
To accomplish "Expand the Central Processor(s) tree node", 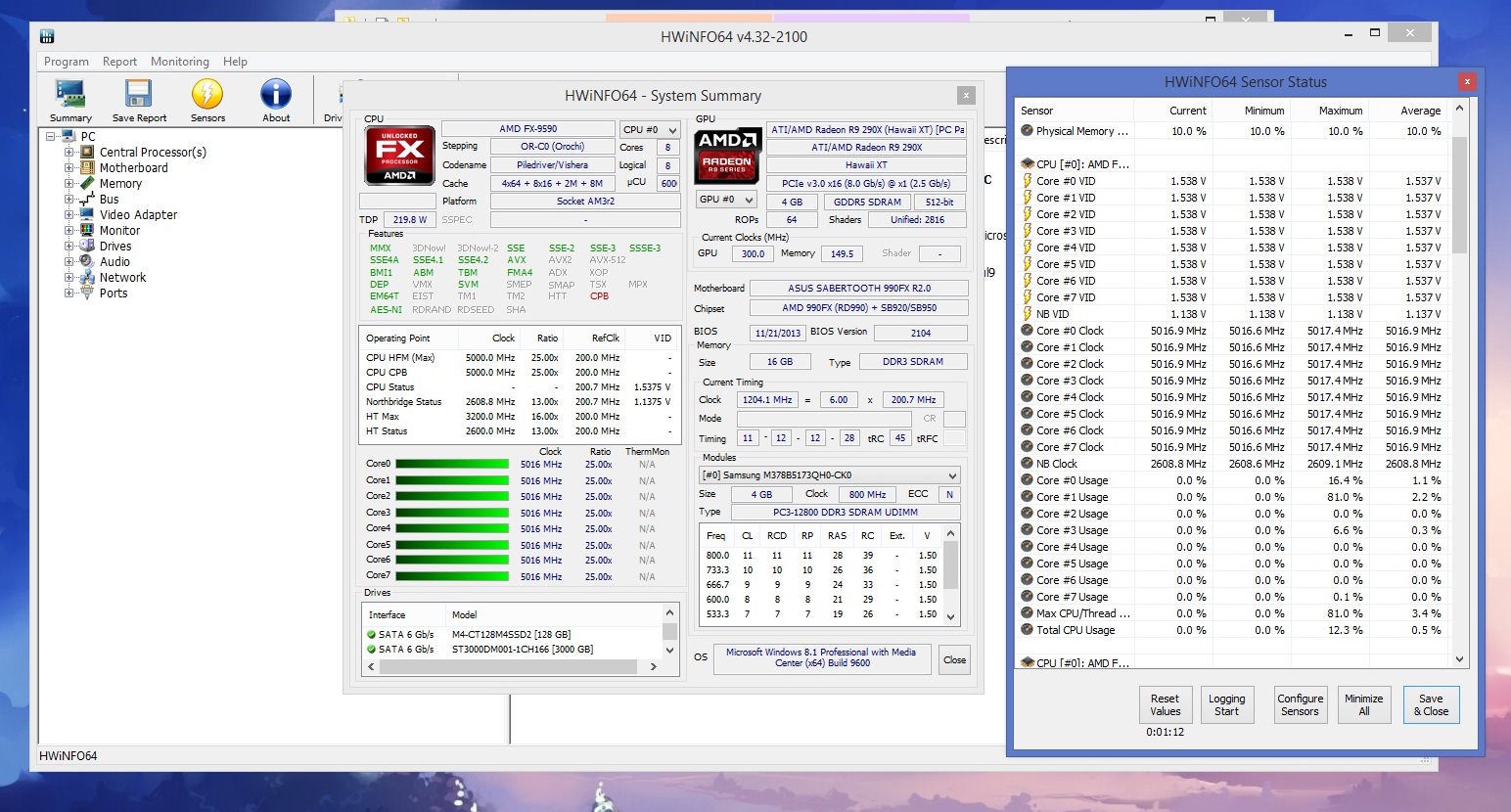I will pyautogui.click(x=69, y=152).
